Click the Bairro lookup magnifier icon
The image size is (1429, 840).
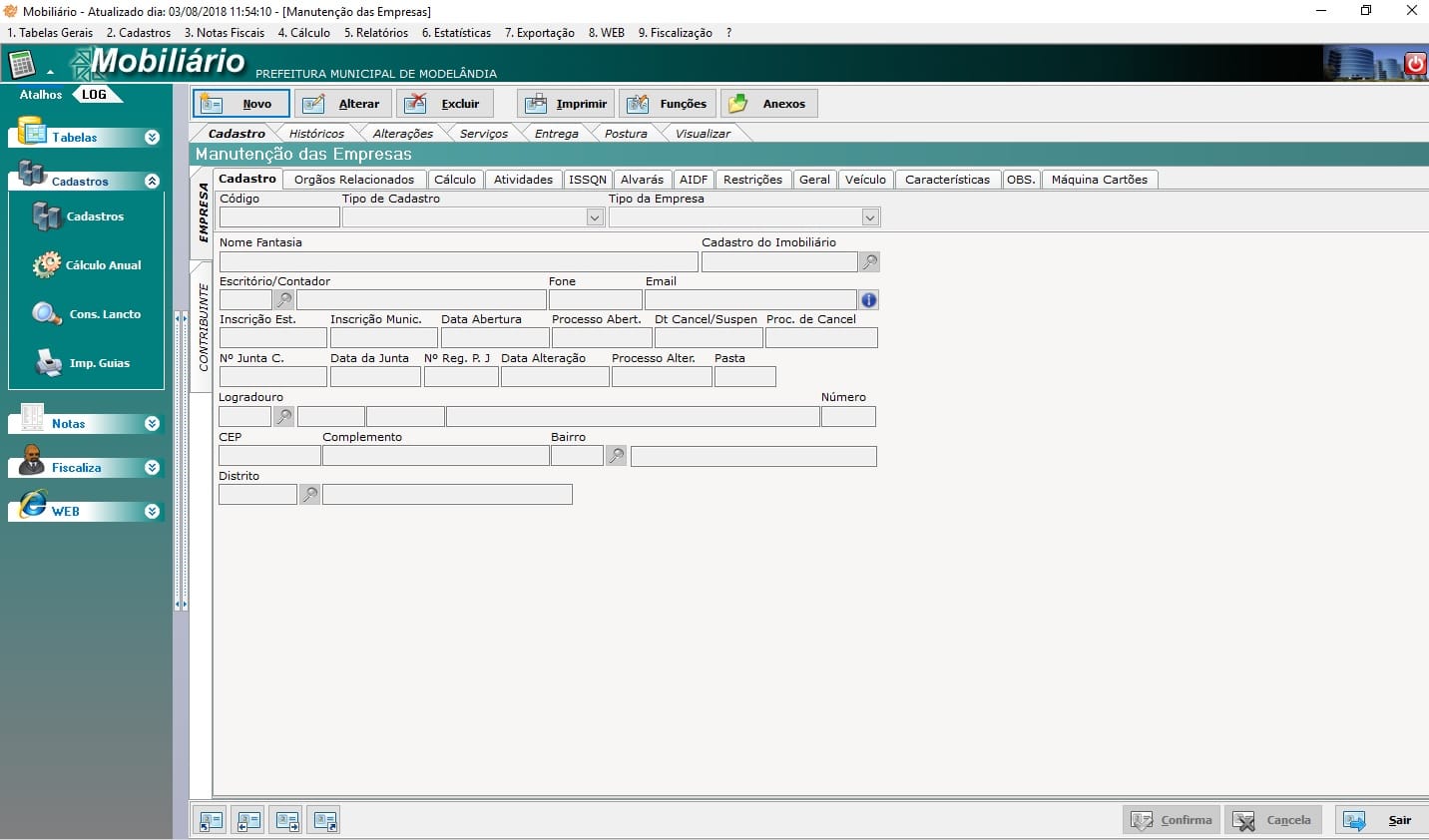[x=617, y=456]
